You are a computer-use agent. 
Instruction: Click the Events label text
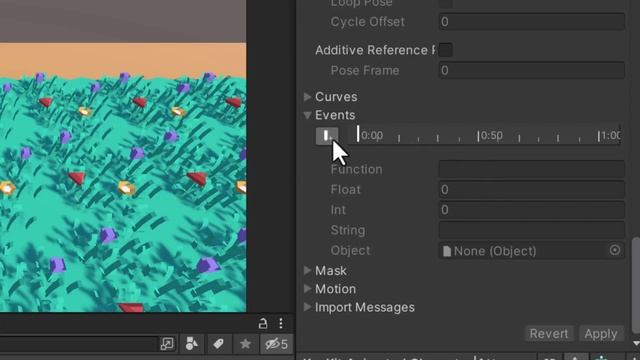335,115
